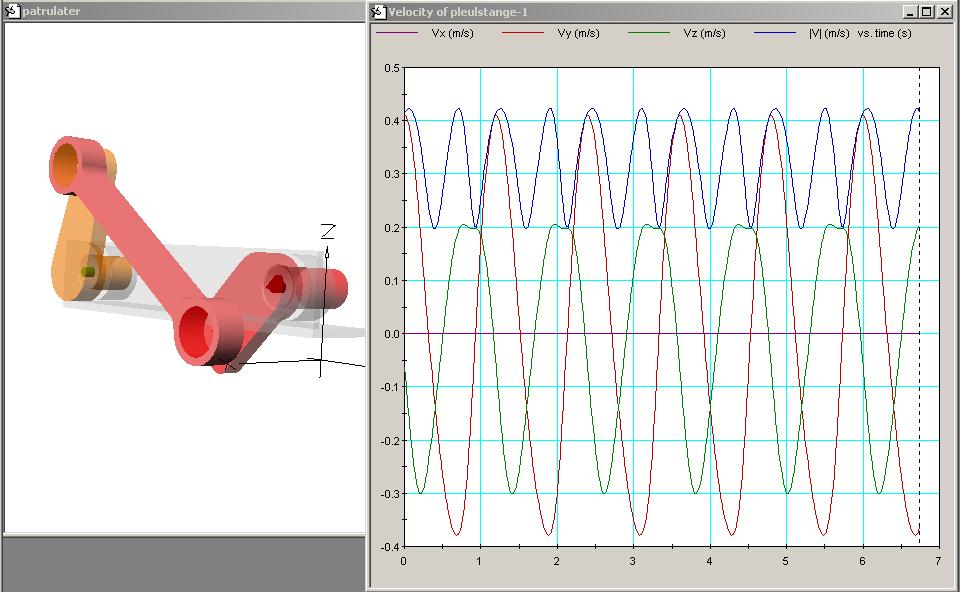Click the Y-axis value 0.5
The height and width of the screenshot is (592, 960).
click(392, 68)
